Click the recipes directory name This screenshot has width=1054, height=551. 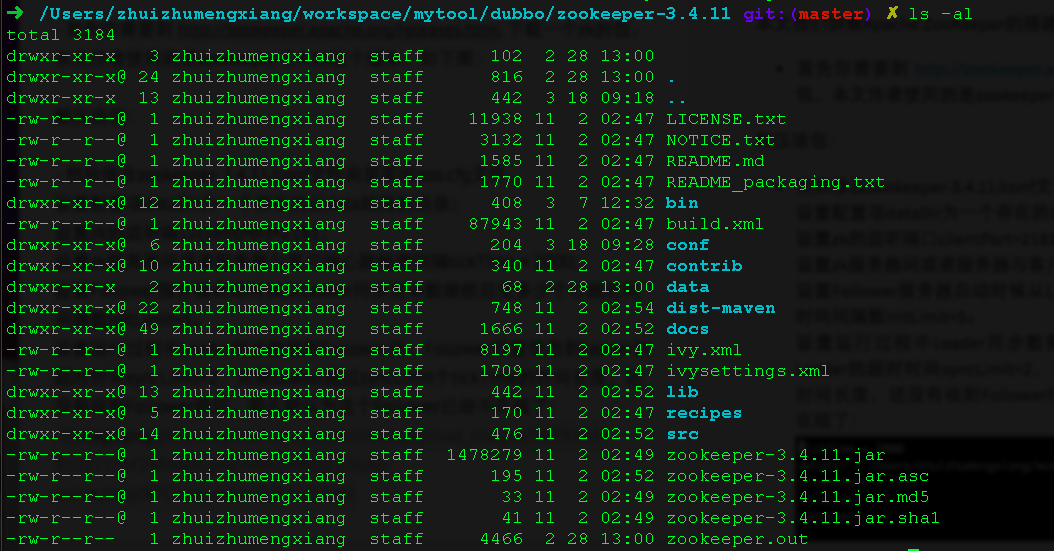pyautogui.click(x=704, y=413)
